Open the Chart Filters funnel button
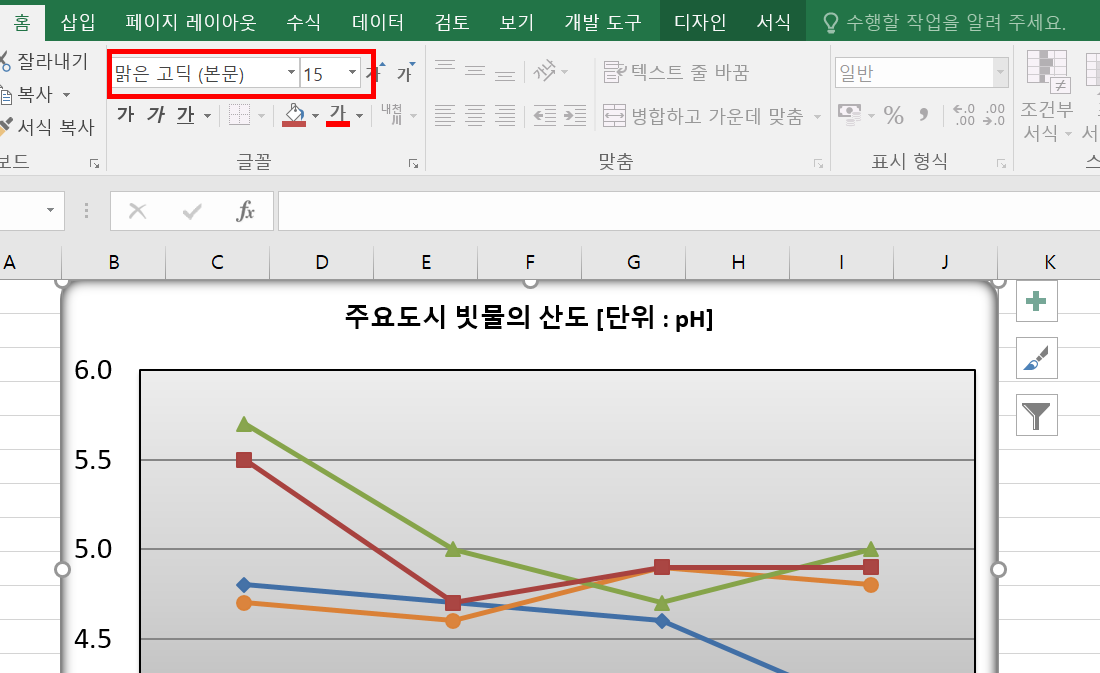This screenshot has height=673, width=1100. (1037, 414)
